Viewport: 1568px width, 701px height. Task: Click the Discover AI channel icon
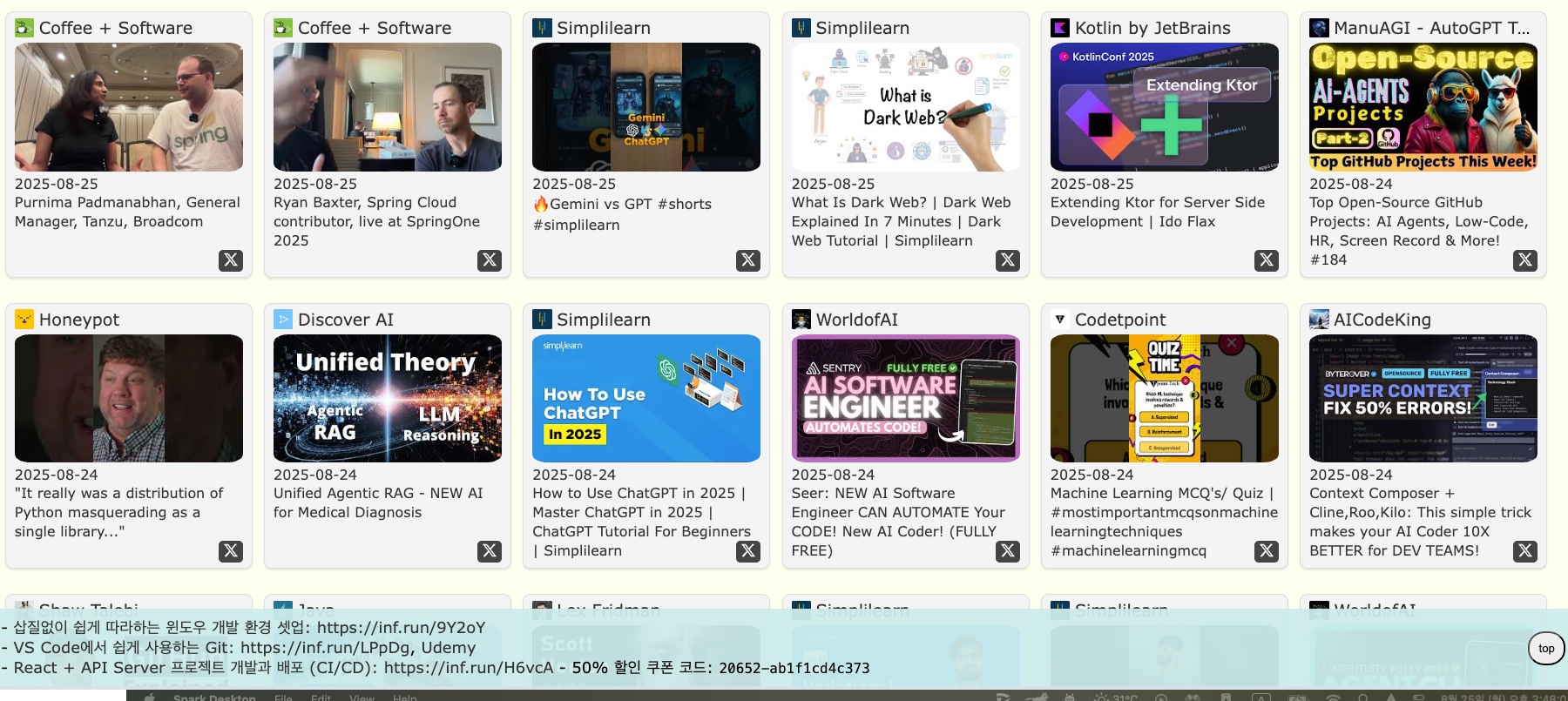point(283,320)
